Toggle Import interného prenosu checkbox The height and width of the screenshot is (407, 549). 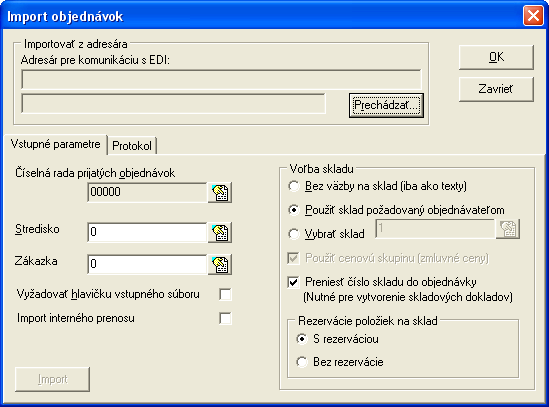pyautogui.click(x=225, y=318)
